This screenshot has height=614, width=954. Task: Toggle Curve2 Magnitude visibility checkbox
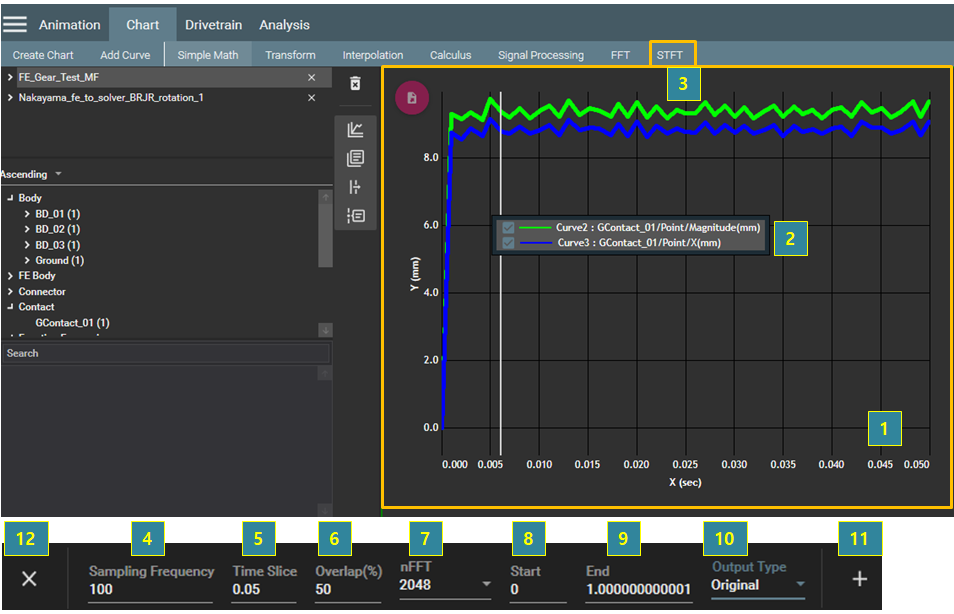point(508,228)
